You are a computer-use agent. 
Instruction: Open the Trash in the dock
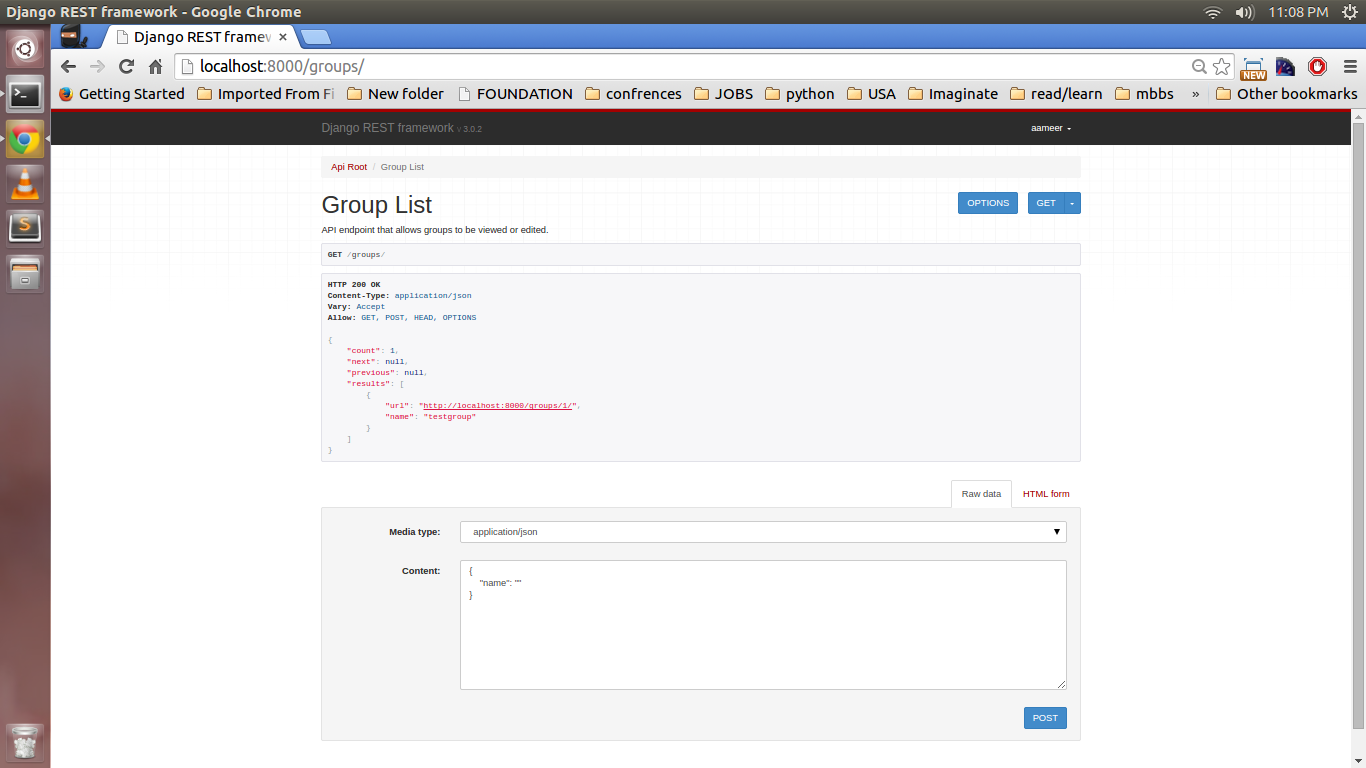pyautogui.click(x=25, y=742)
